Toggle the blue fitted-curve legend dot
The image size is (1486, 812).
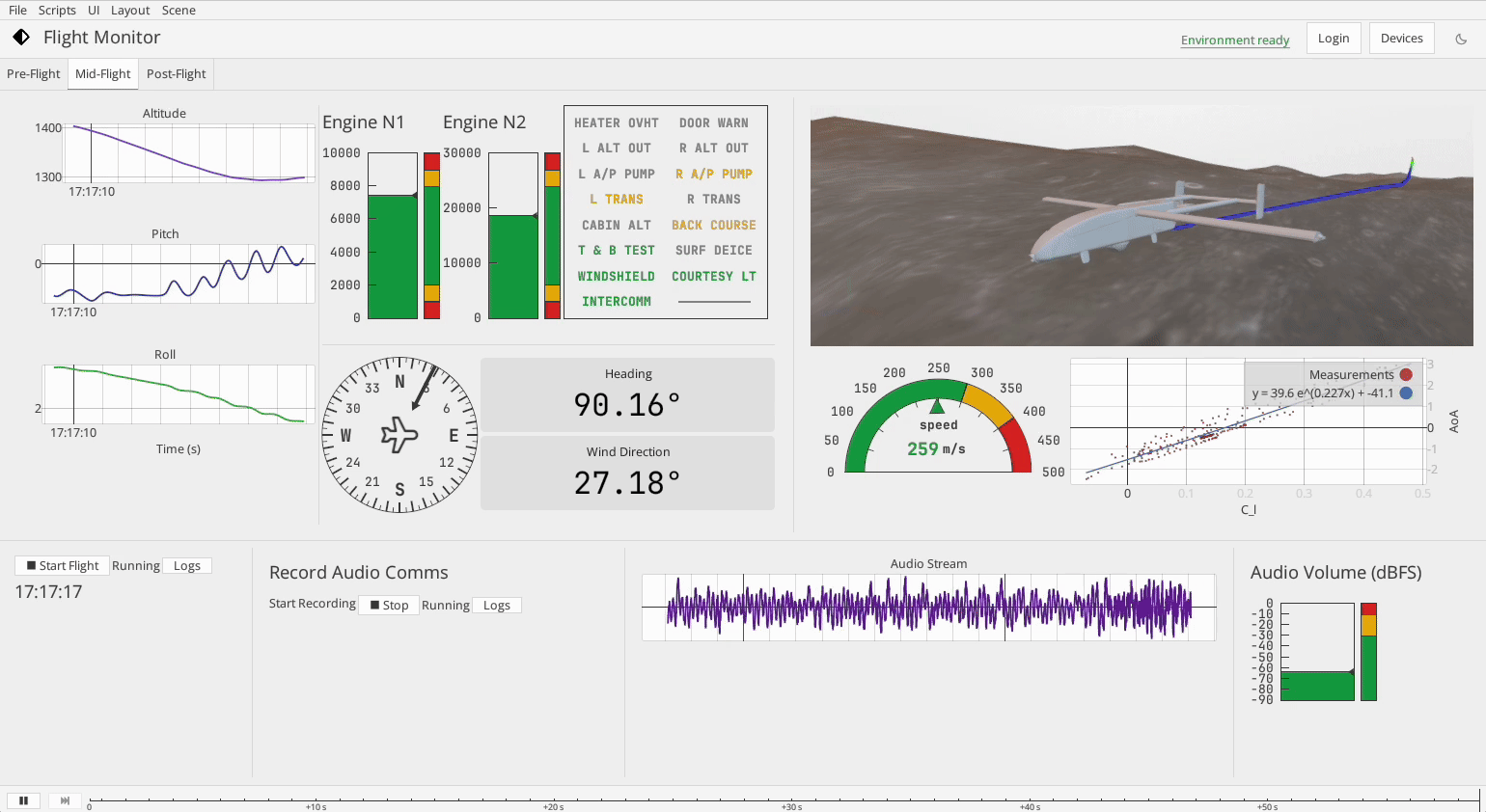click(1406, 393)
